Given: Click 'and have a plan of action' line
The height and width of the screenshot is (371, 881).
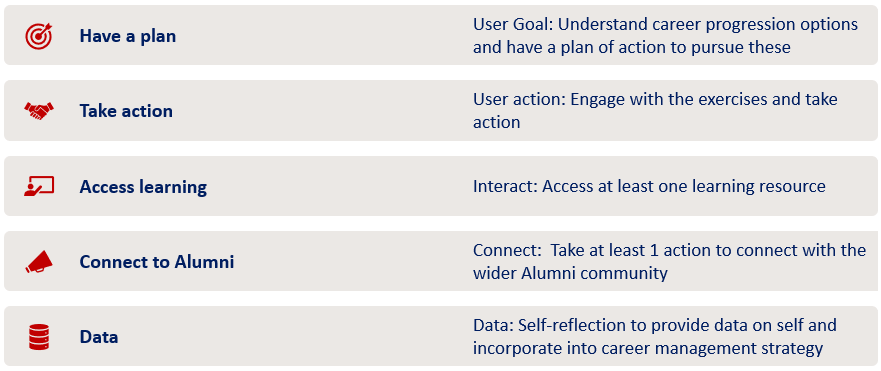Looking at the screenshot, I should coord(632,47).
